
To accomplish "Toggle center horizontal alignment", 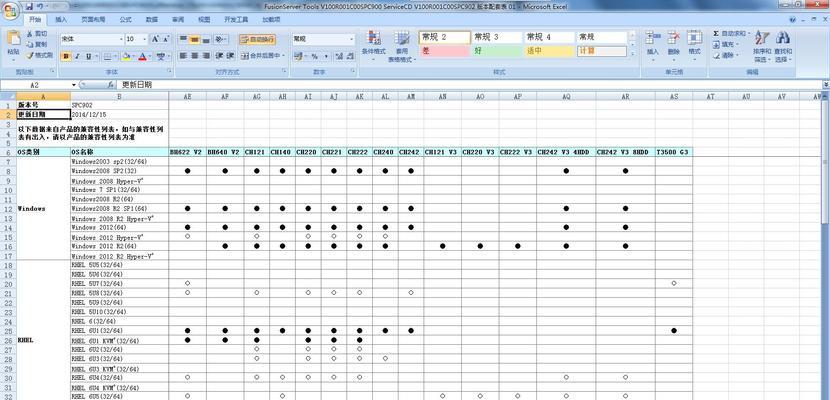I will coord(194,56).
